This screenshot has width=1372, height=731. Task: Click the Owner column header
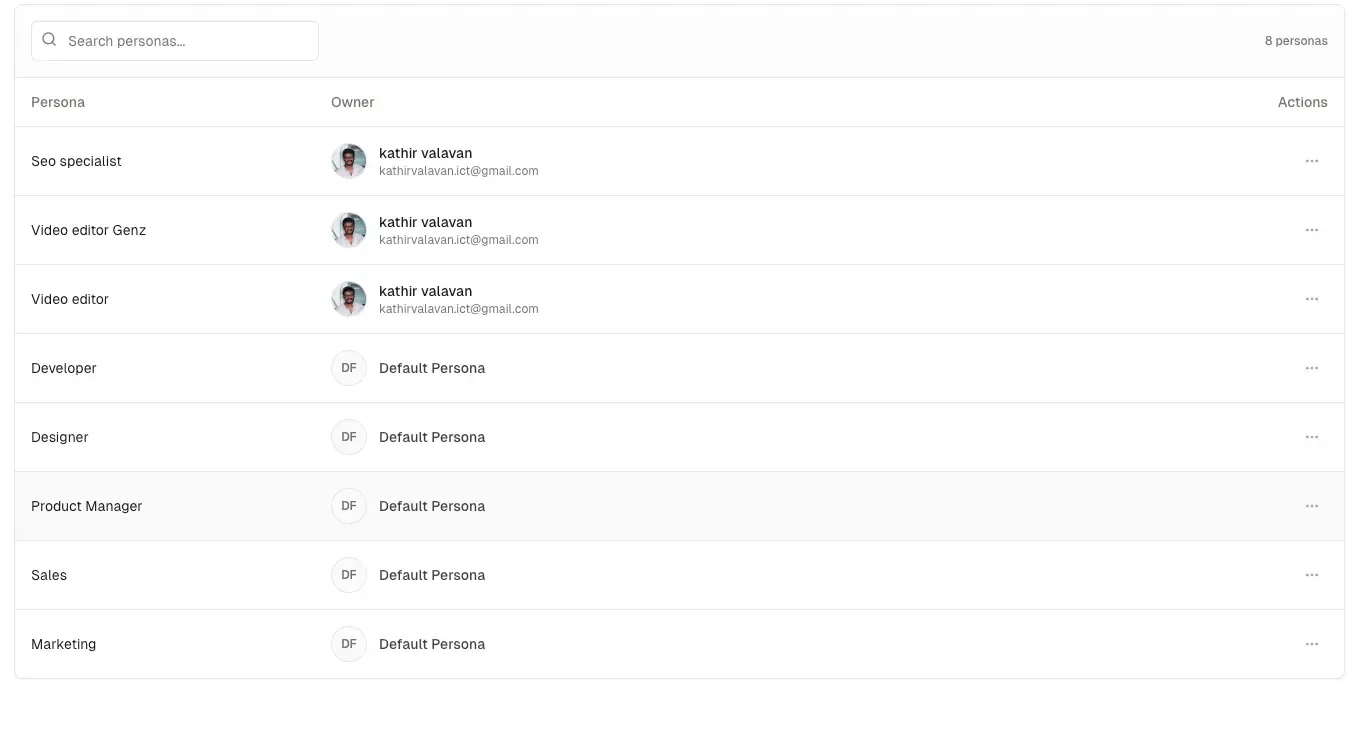[x=352, y=102]
